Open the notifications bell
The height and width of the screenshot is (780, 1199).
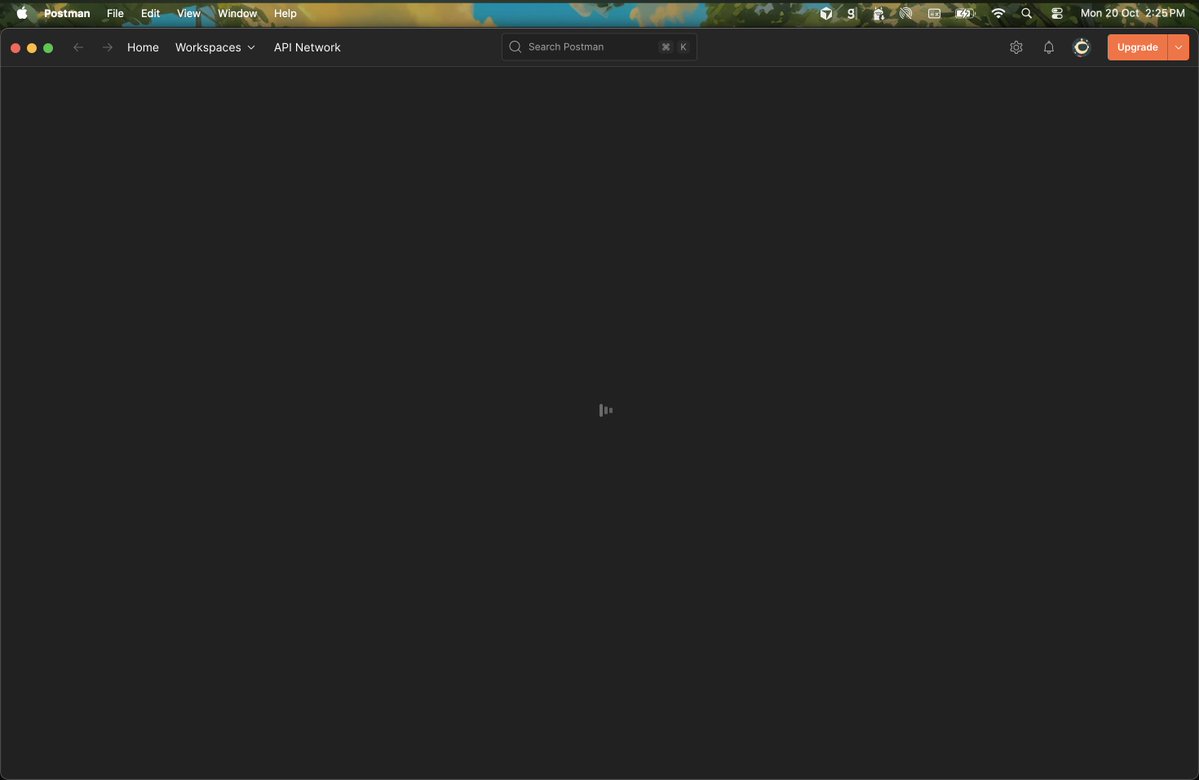pos(1048,47)
